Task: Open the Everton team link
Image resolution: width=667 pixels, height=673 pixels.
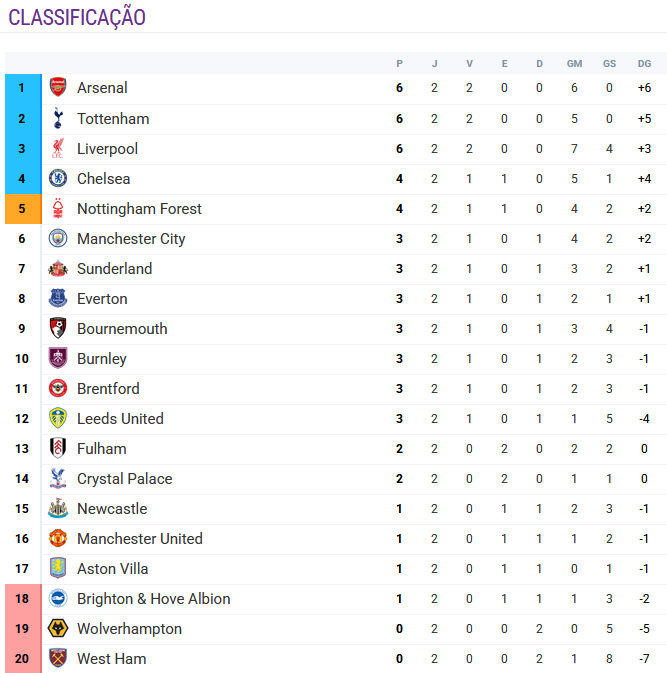Action: click(x=102, y=299)
